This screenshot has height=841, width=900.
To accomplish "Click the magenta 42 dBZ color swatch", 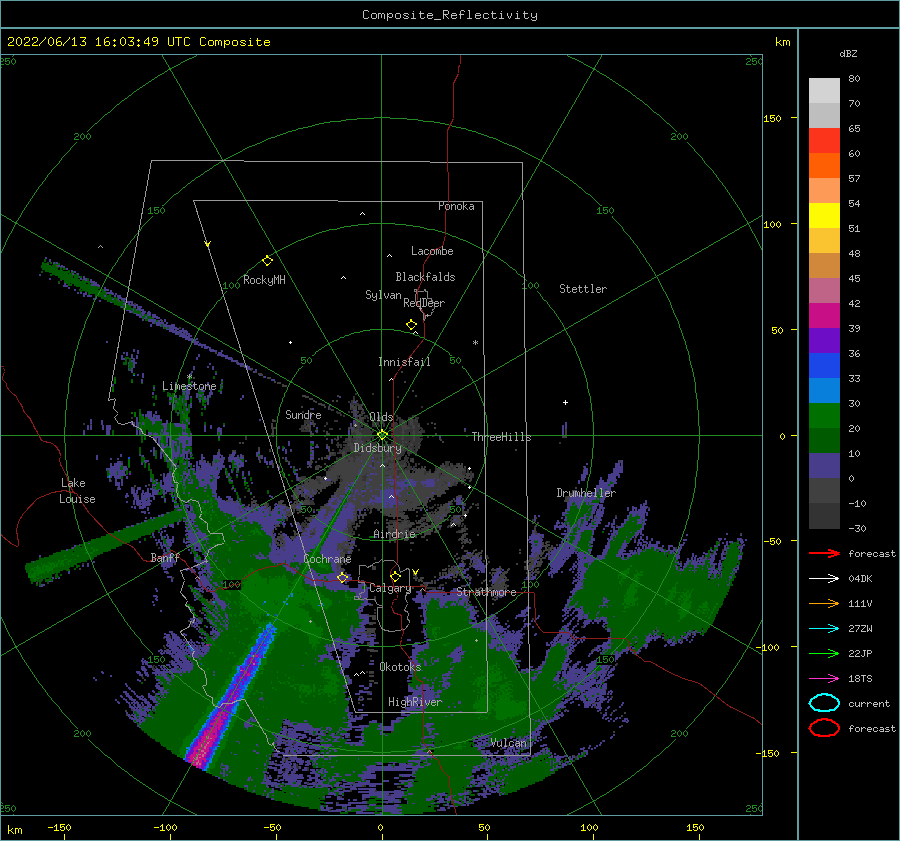I will [x=824, y=316].
